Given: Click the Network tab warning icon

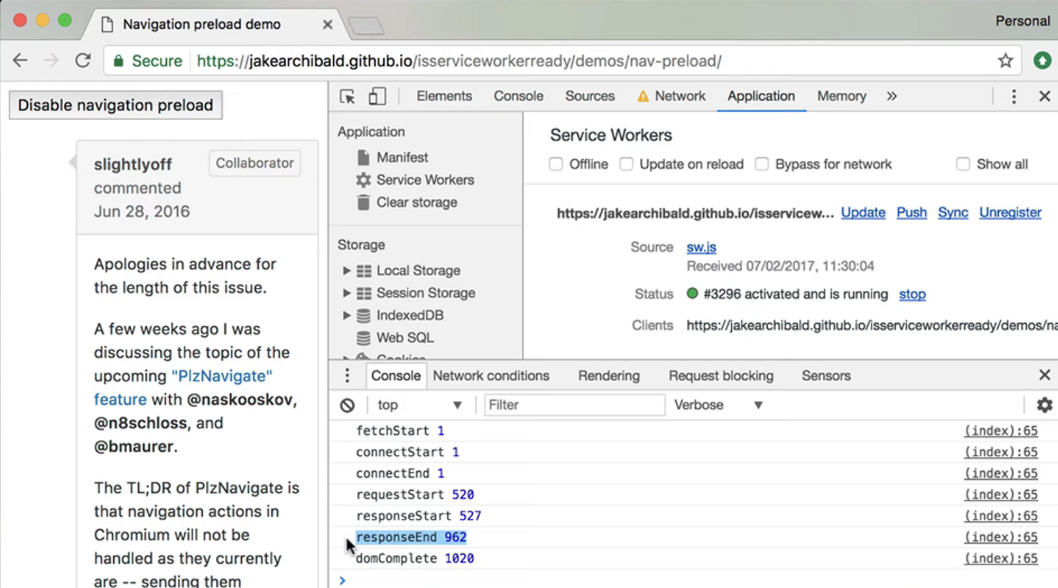Looking at the screenshot, I should [x=643, y=97].
